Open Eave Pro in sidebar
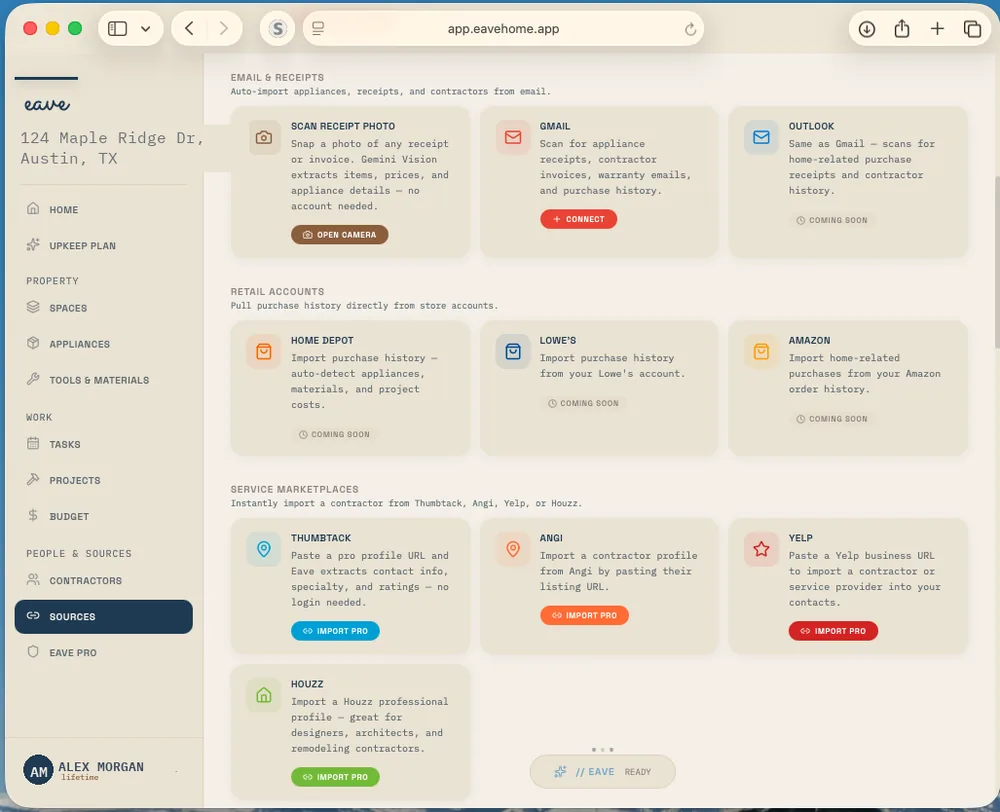Image resolution: width=1000 pixels, height=812 pixels. click(103, 653)
